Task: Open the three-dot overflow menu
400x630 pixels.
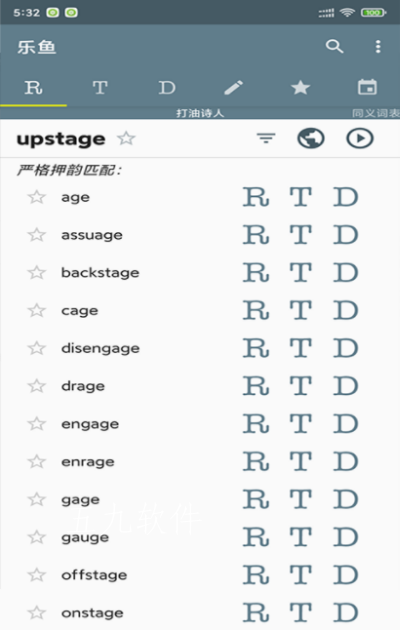Action: pos(378,47)
